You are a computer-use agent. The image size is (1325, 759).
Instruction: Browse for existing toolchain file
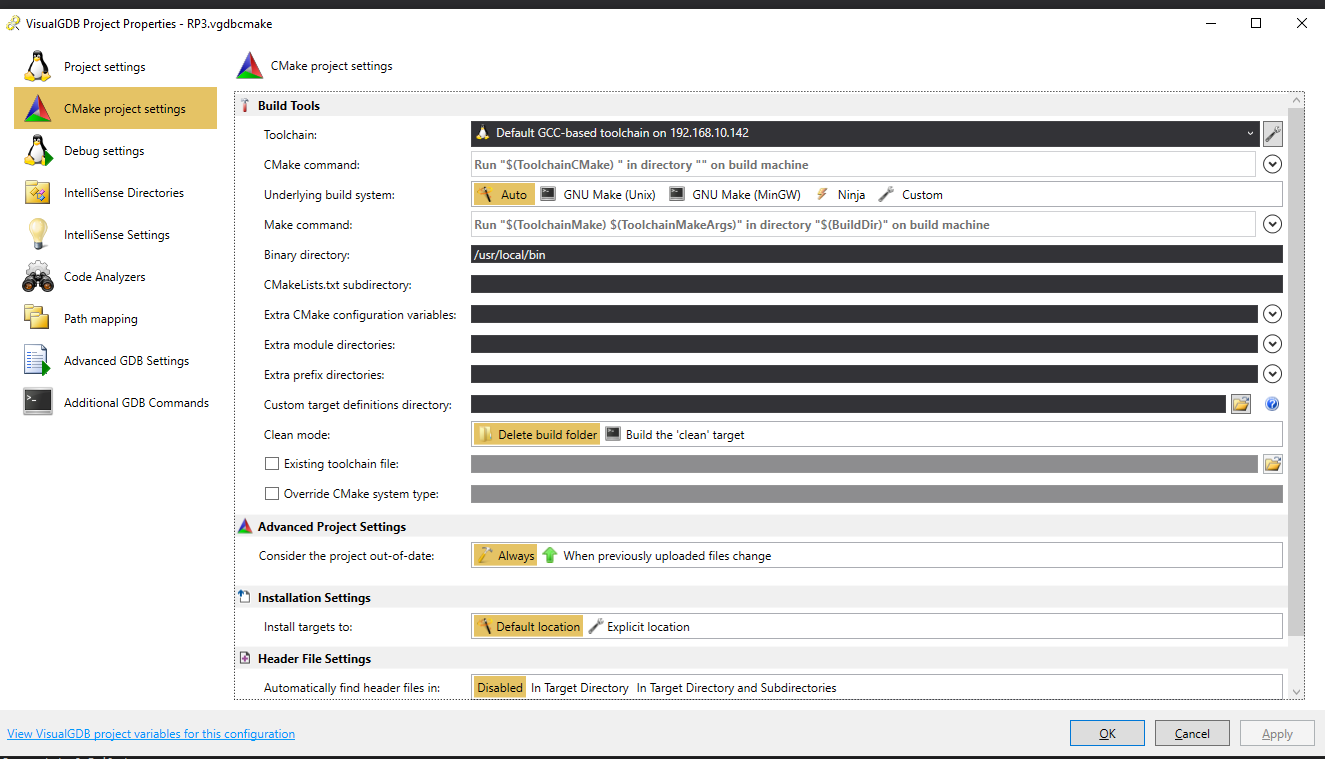pyautogui.click(x=1272, y=464)
